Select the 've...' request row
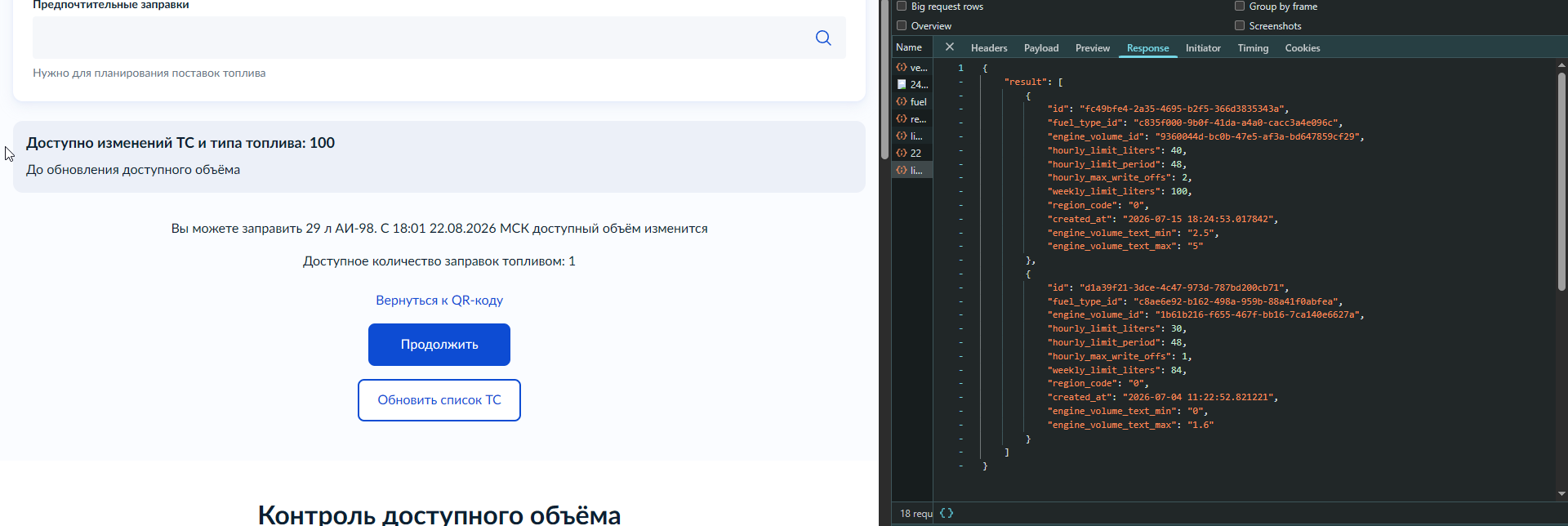Viewport: 1568px width, 526px height. 912,68
